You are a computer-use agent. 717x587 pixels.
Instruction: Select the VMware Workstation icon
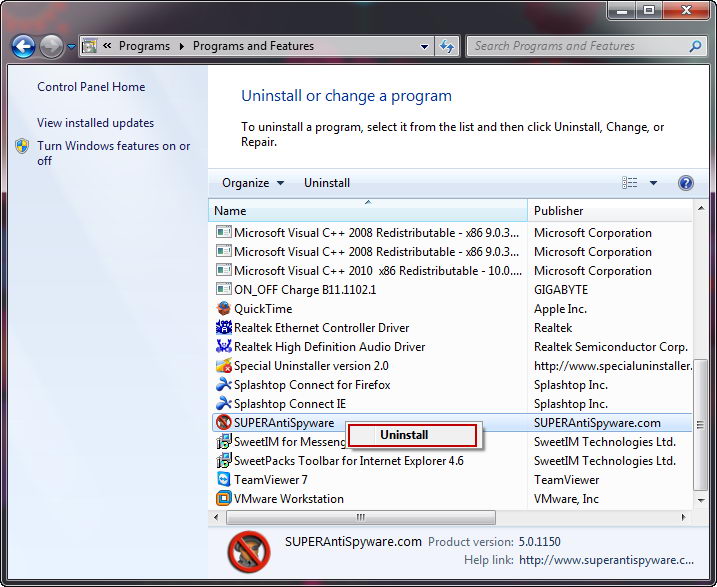pos(223,498)
